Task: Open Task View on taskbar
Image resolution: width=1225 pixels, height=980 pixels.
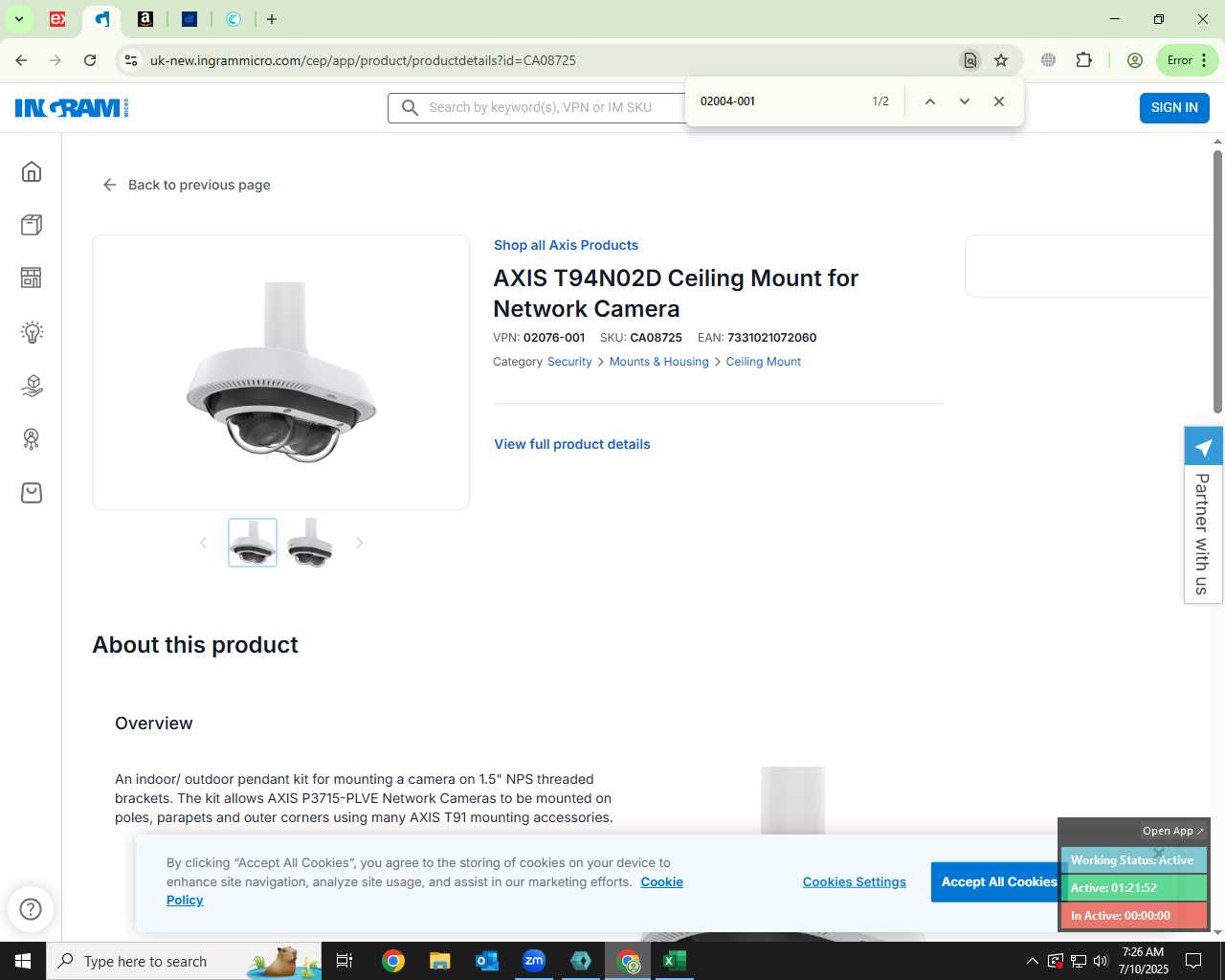Action: tap(345, 961)
